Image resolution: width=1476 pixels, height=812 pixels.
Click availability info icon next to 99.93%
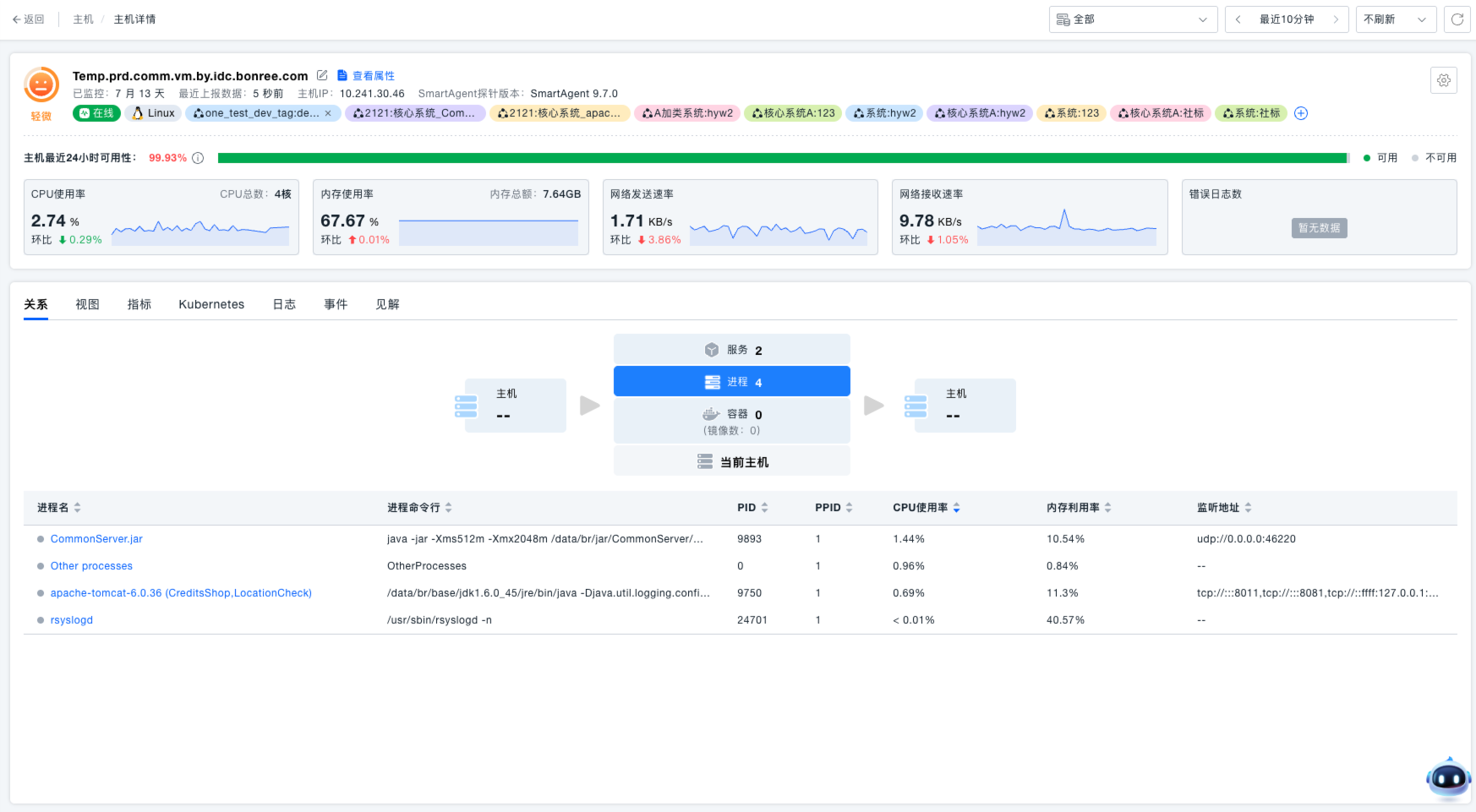(198, 158)
